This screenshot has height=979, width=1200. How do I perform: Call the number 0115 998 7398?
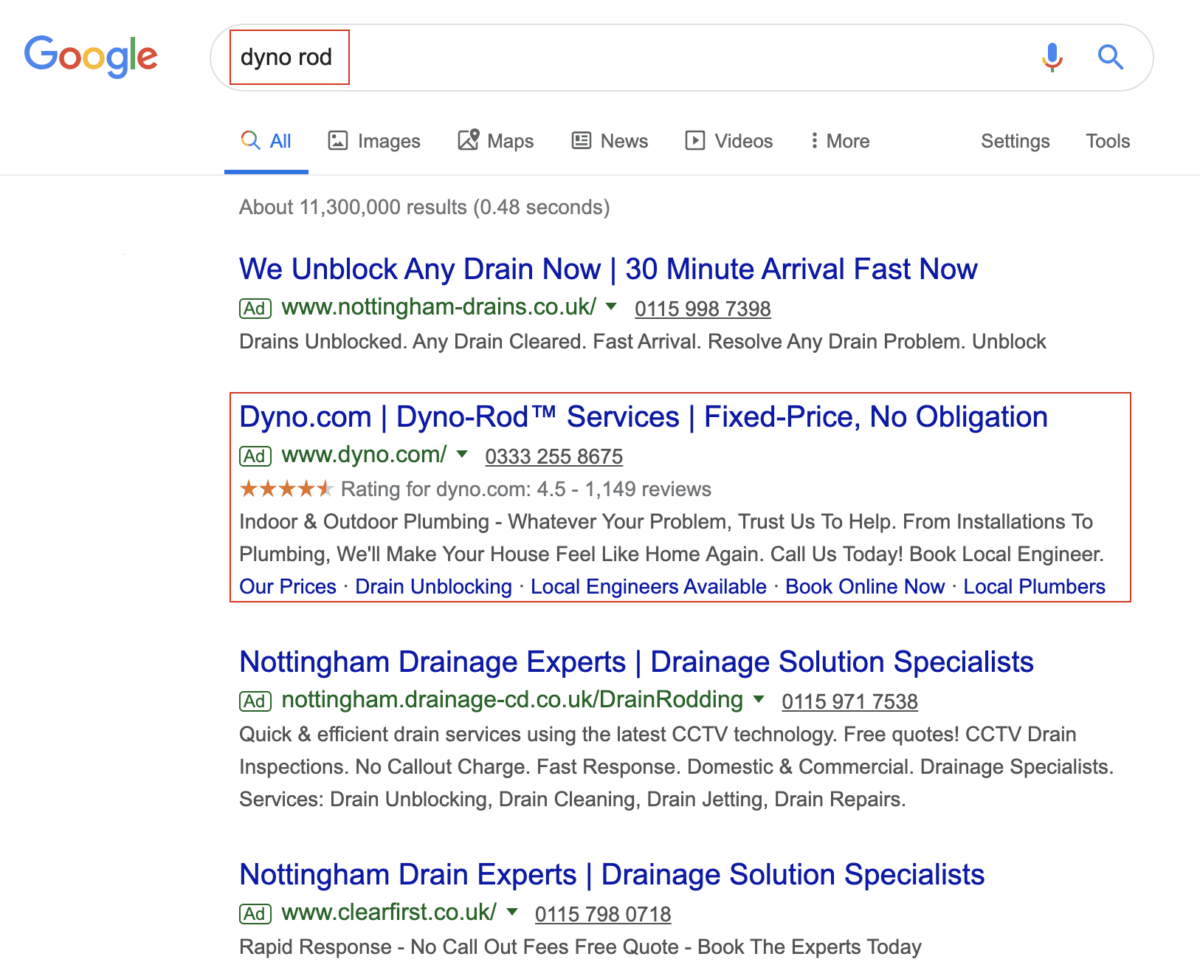point(703,309)
